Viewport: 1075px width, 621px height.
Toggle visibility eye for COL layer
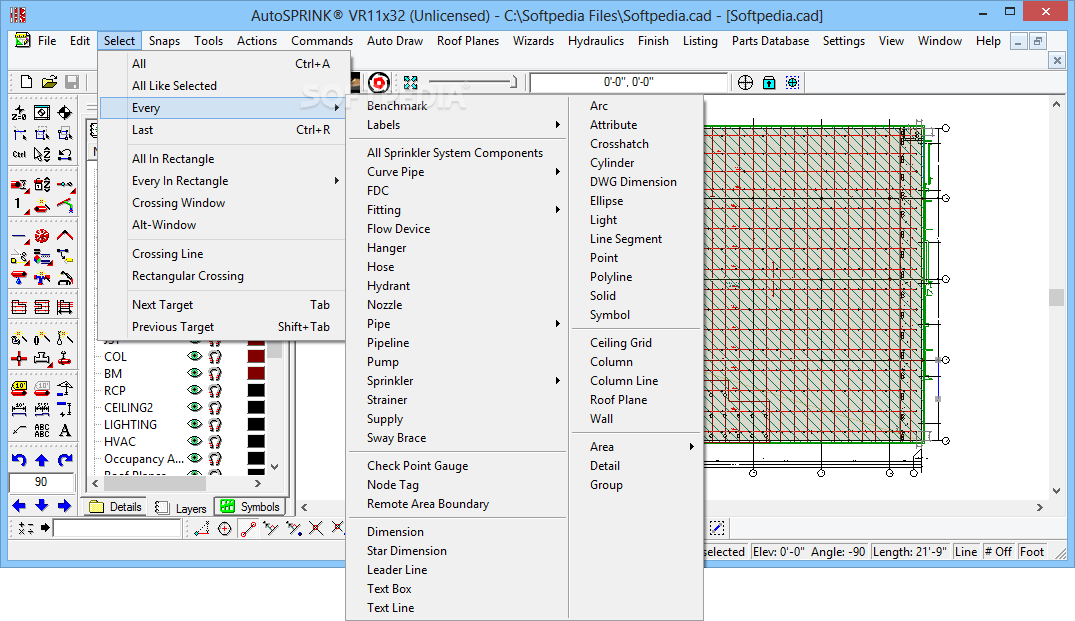coord(195,356)
